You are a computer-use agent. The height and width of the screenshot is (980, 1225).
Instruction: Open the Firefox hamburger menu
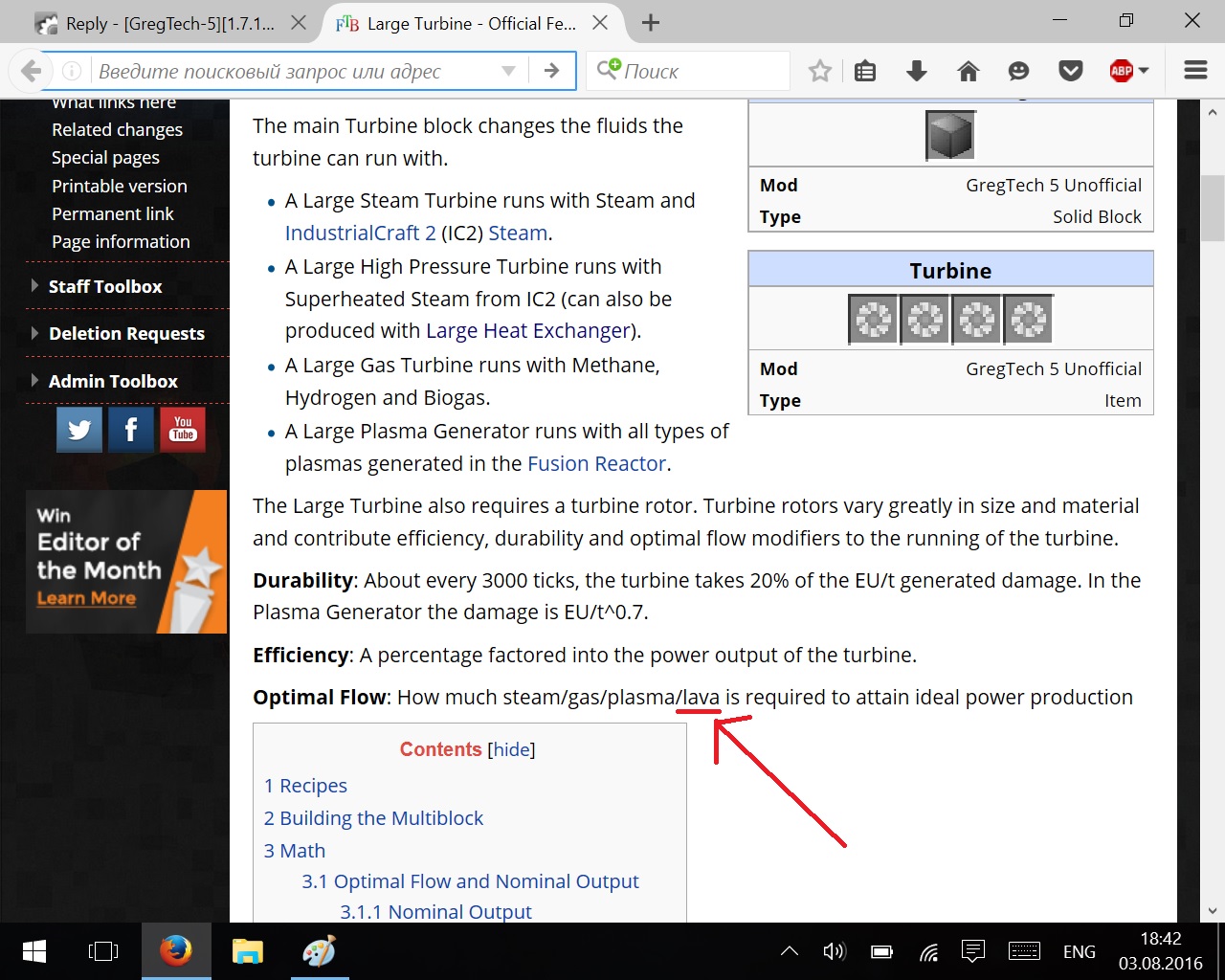tap(1195, 71)
